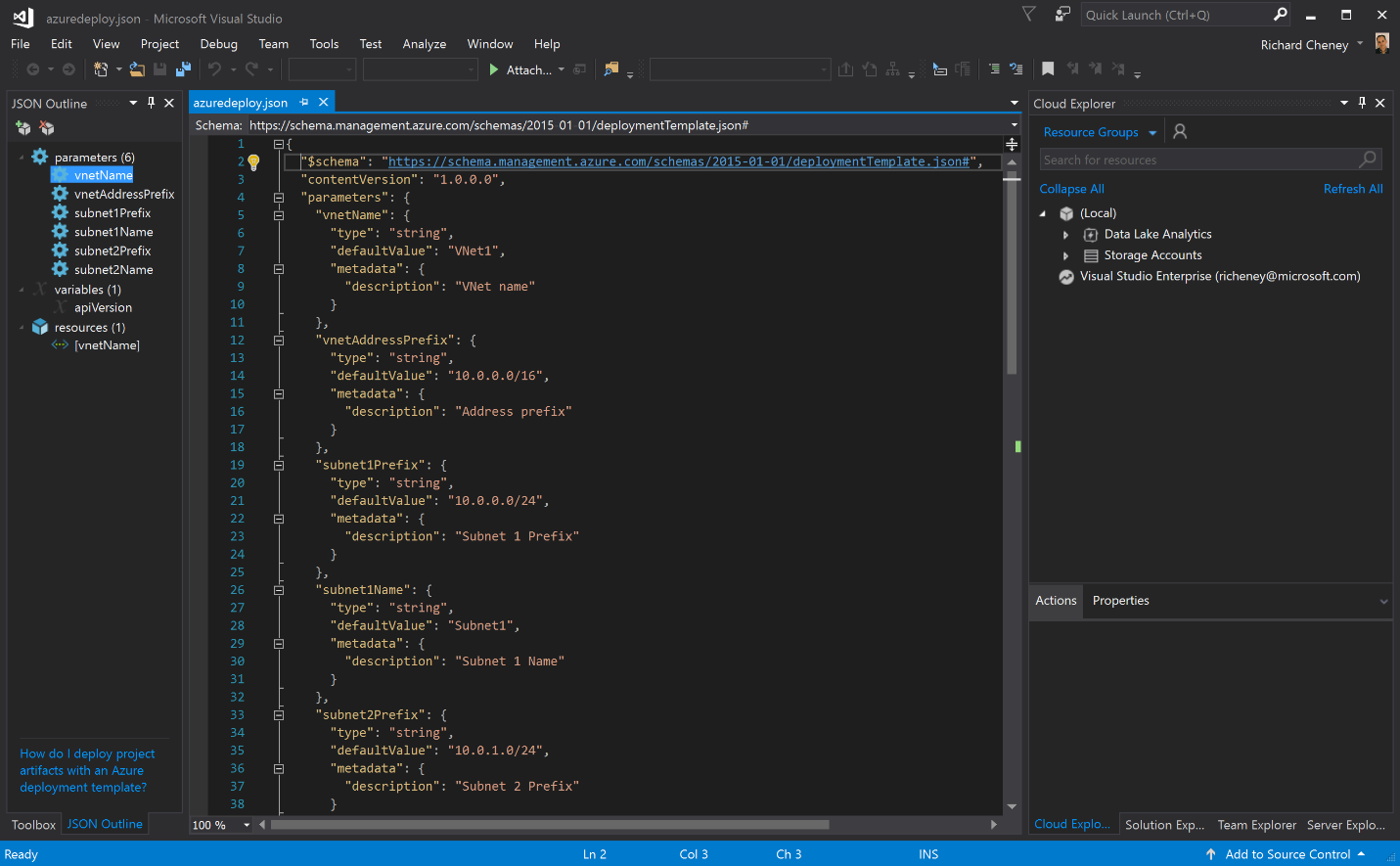Open the Analyze menu
Image resolution: width=1400 pixels, height=866 pixels.
tap(425, 44)
